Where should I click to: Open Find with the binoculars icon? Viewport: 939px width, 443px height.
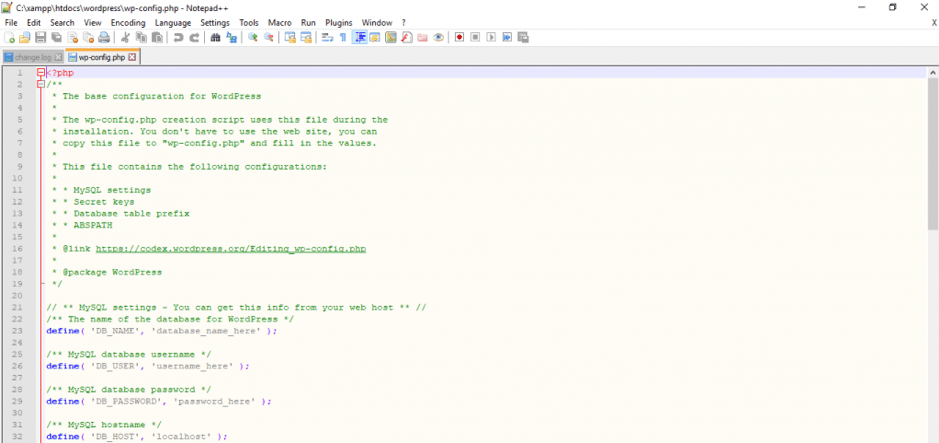tap(215, 37)
